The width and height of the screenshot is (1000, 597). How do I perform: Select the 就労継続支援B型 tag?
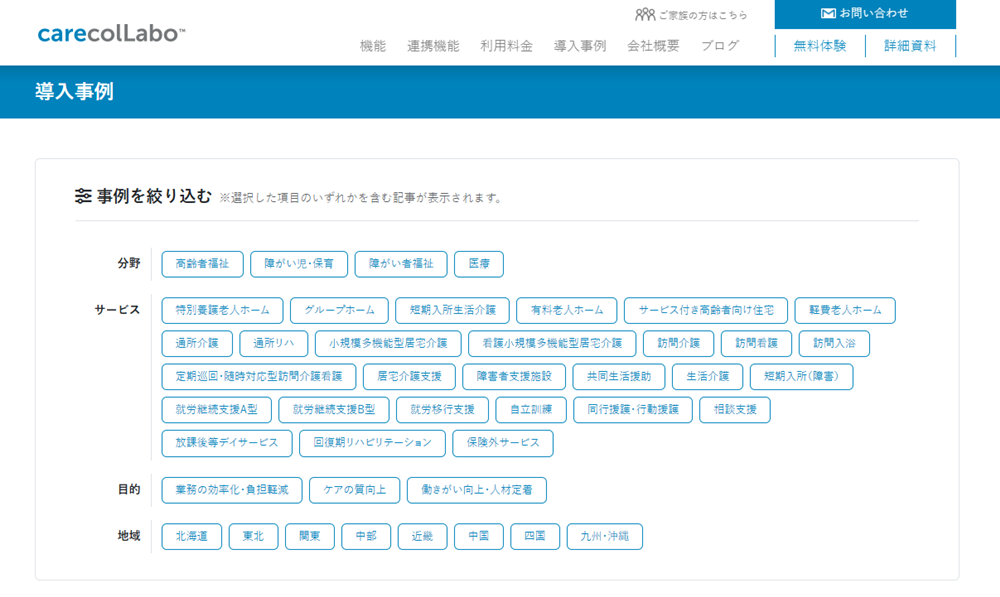tap(334, 410)
